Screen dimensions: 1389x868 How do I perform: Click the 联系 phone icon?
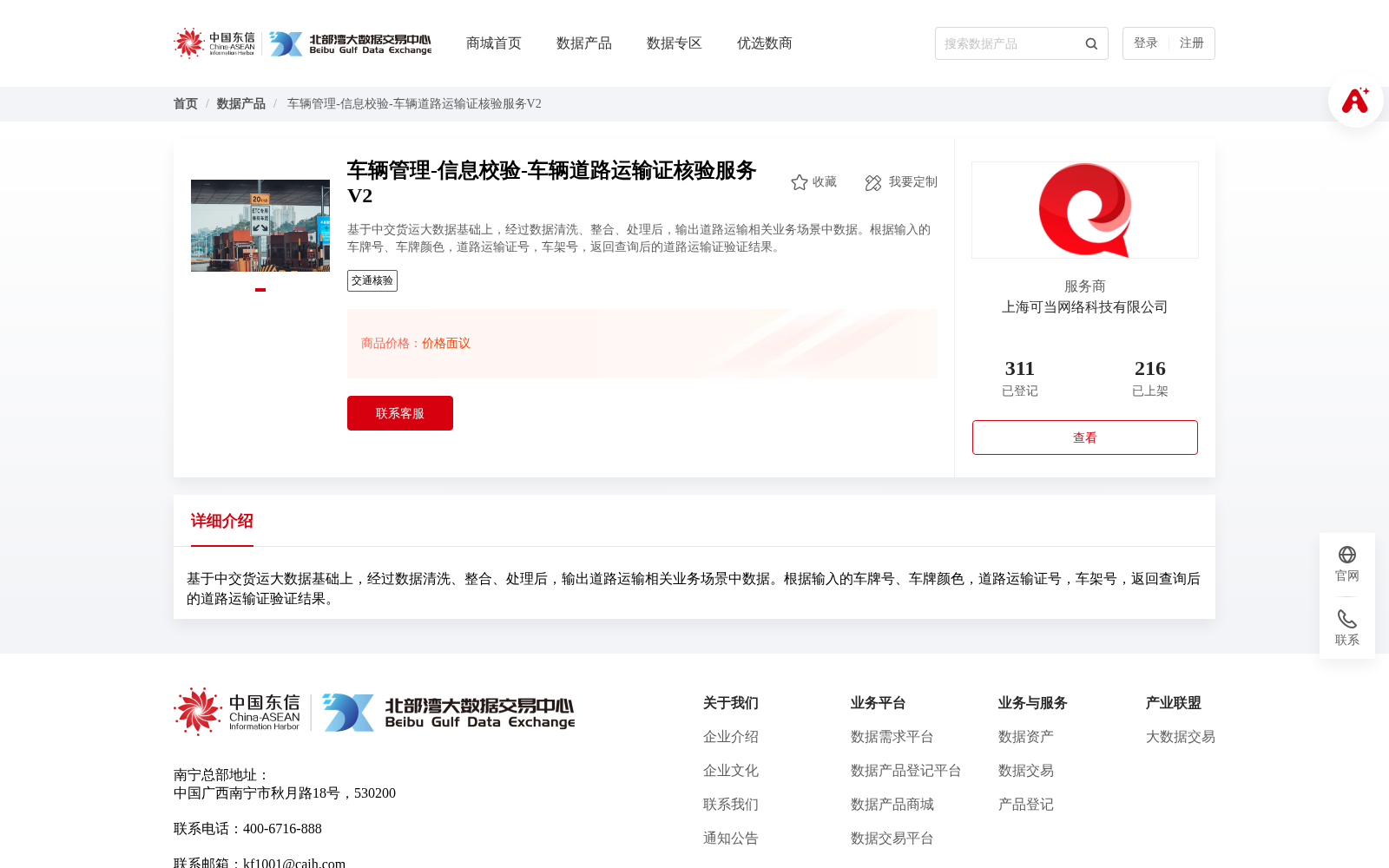[1347, 619]
